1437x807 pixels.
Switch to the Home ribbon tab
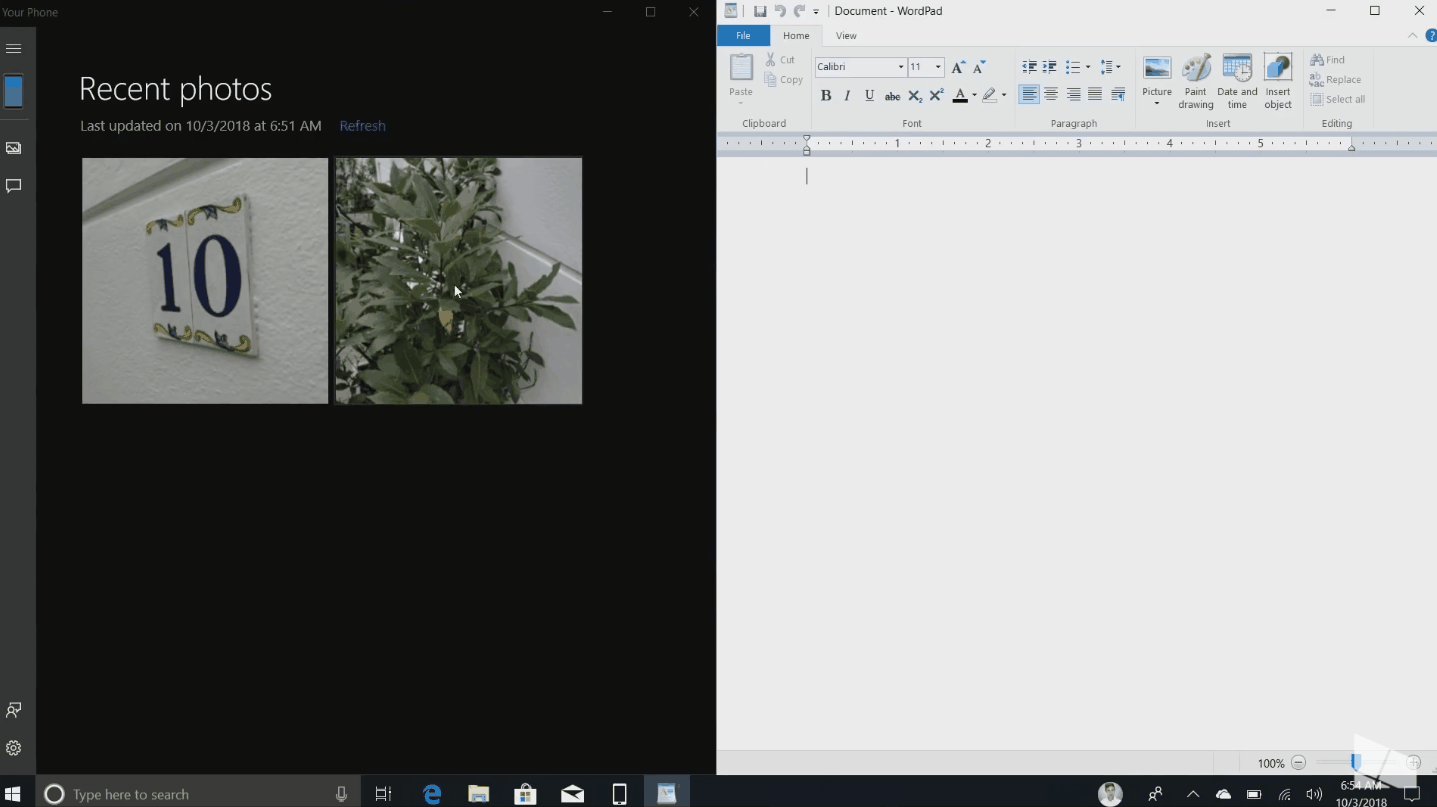click(x=796, y=36)
